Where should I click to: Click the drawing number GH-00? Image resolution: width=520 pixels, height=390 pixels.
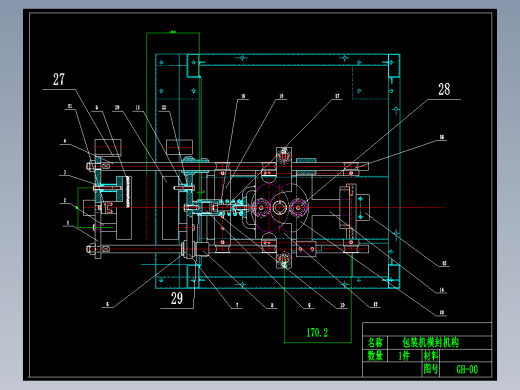point(467,369)
